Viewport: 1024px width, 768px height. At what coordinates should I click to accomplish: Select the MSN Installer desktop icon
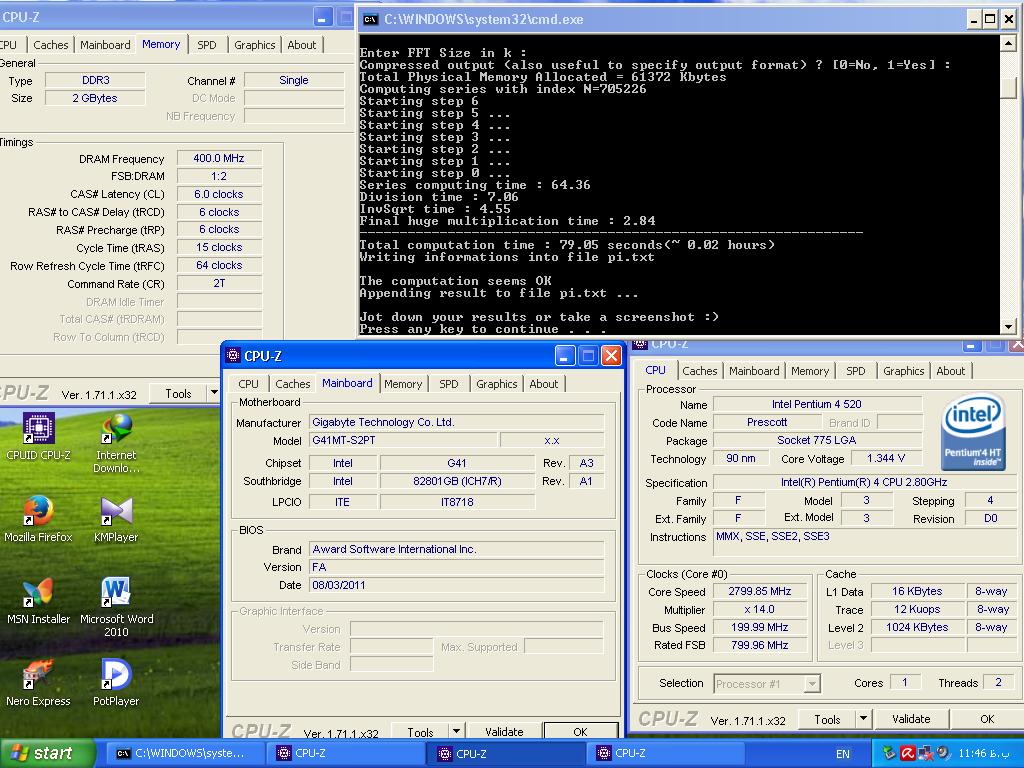pyautogui.click(x=38, y=601)
